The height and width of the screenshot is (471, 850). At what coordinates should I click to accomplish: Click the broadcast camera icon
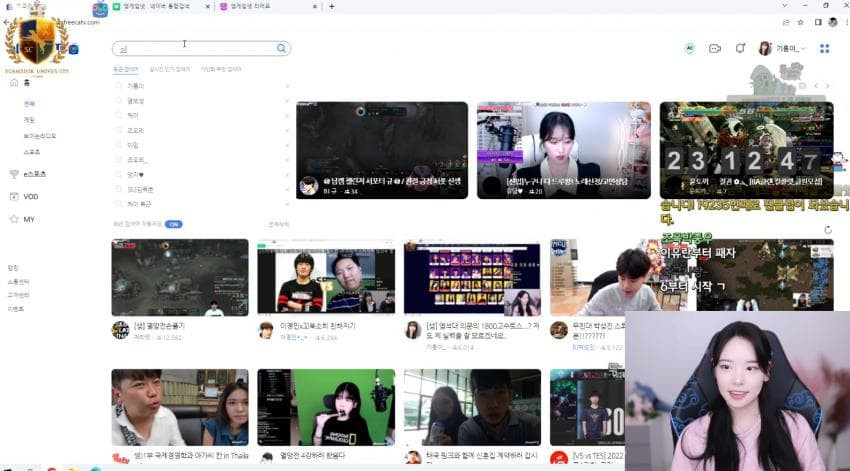[x=714, y=48]
